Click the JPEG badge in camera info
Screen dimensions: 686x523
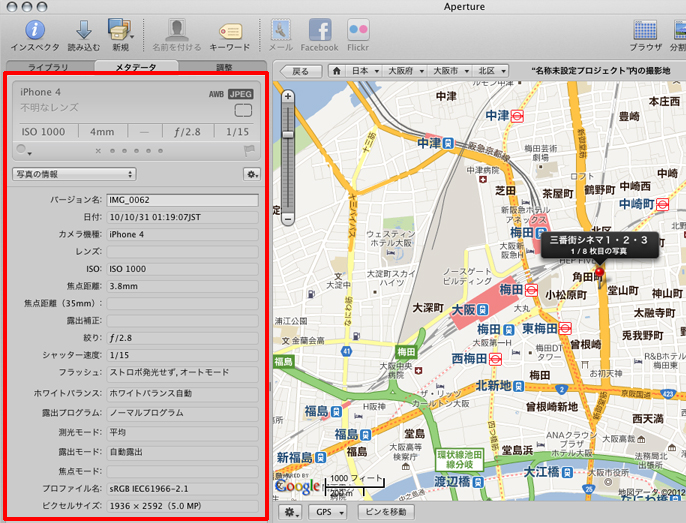[241, 94]
